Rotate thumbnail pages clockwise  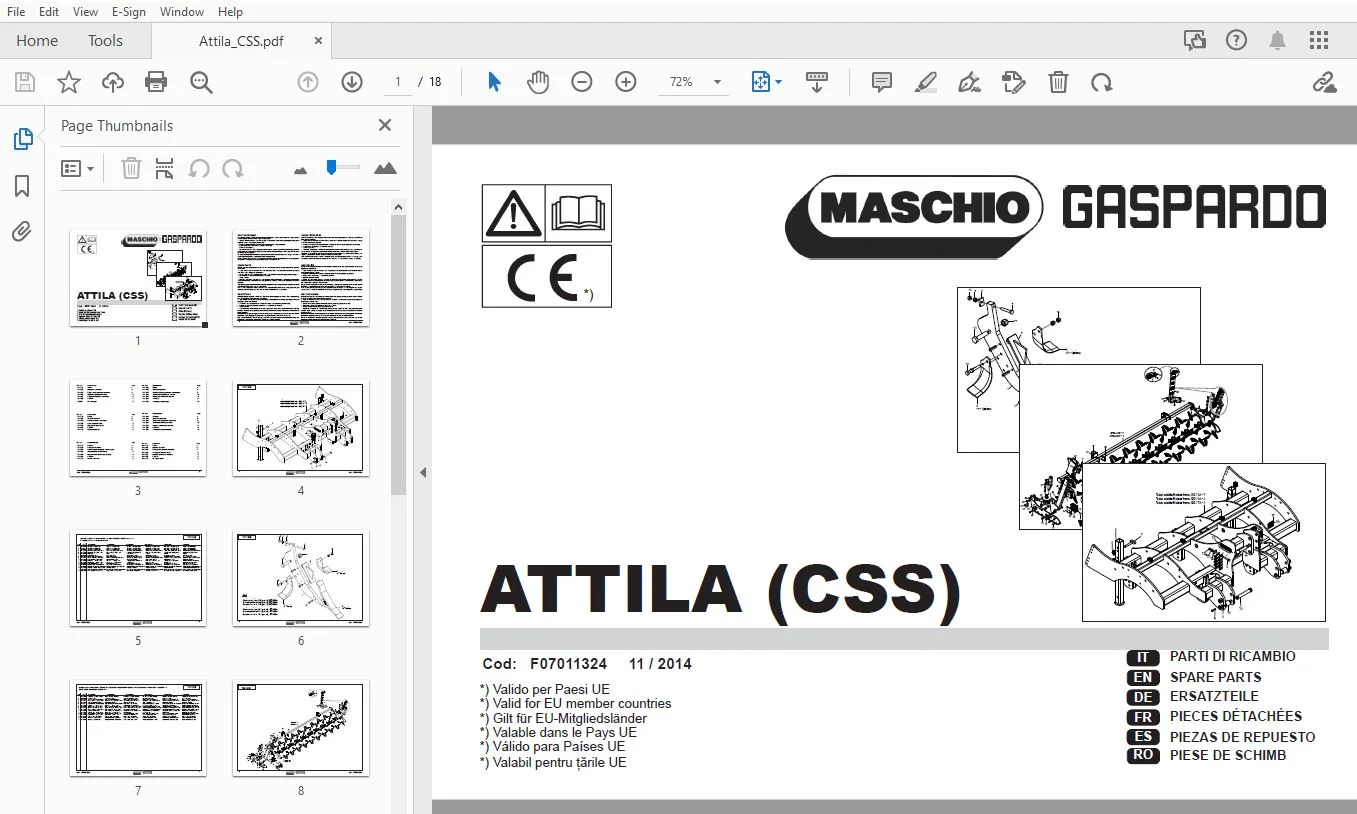pyautogui.click(x=233, y=168)
